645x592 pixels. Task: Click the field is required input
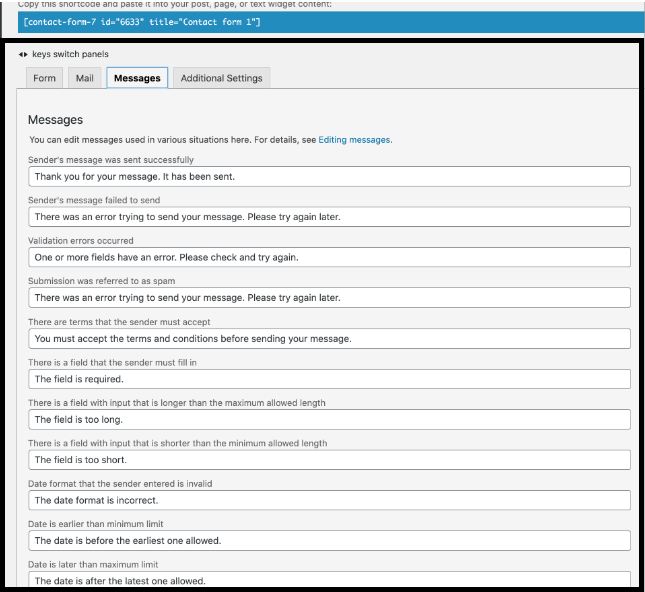[x=329, y=379]
